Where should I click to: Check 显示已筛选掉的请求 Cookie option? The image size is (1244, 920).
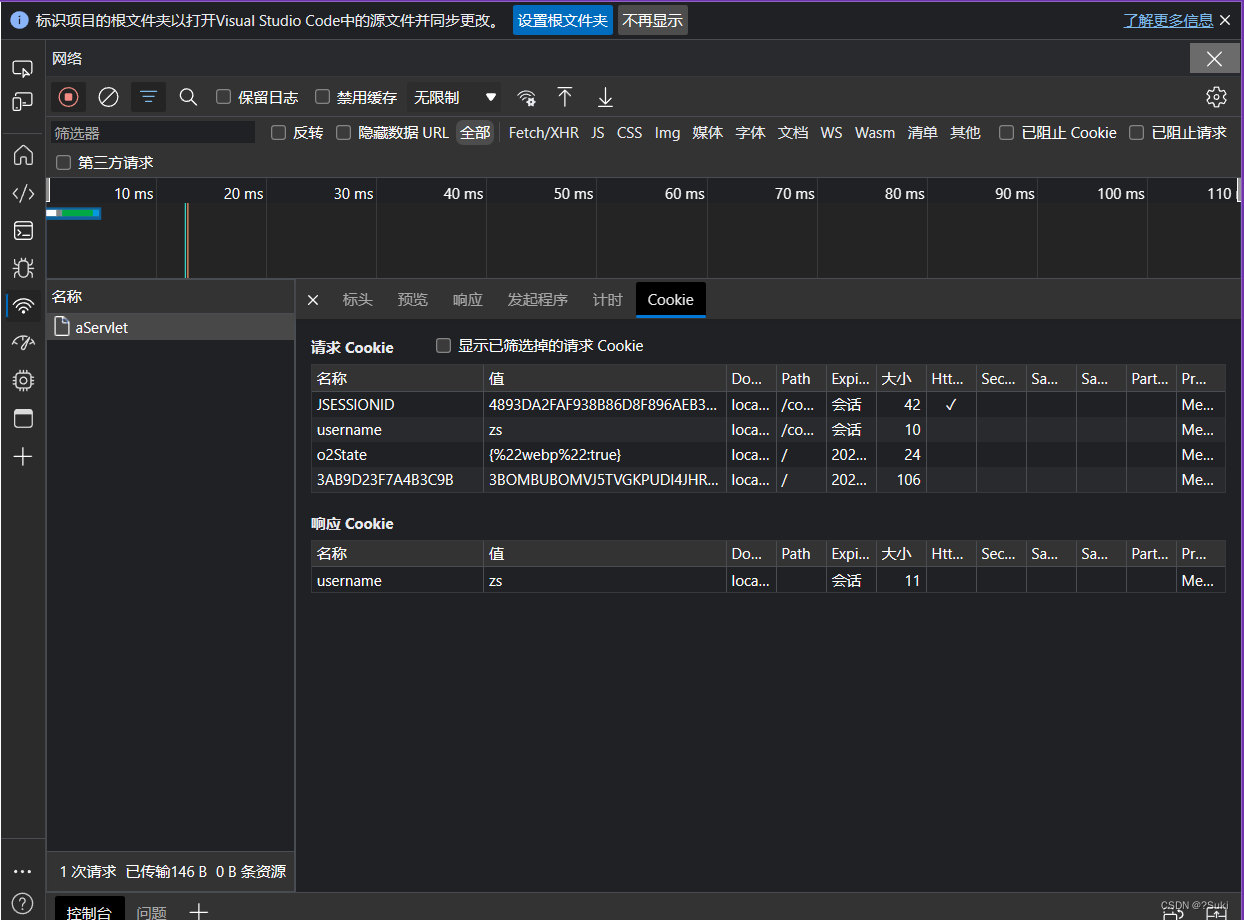point(444,346)
